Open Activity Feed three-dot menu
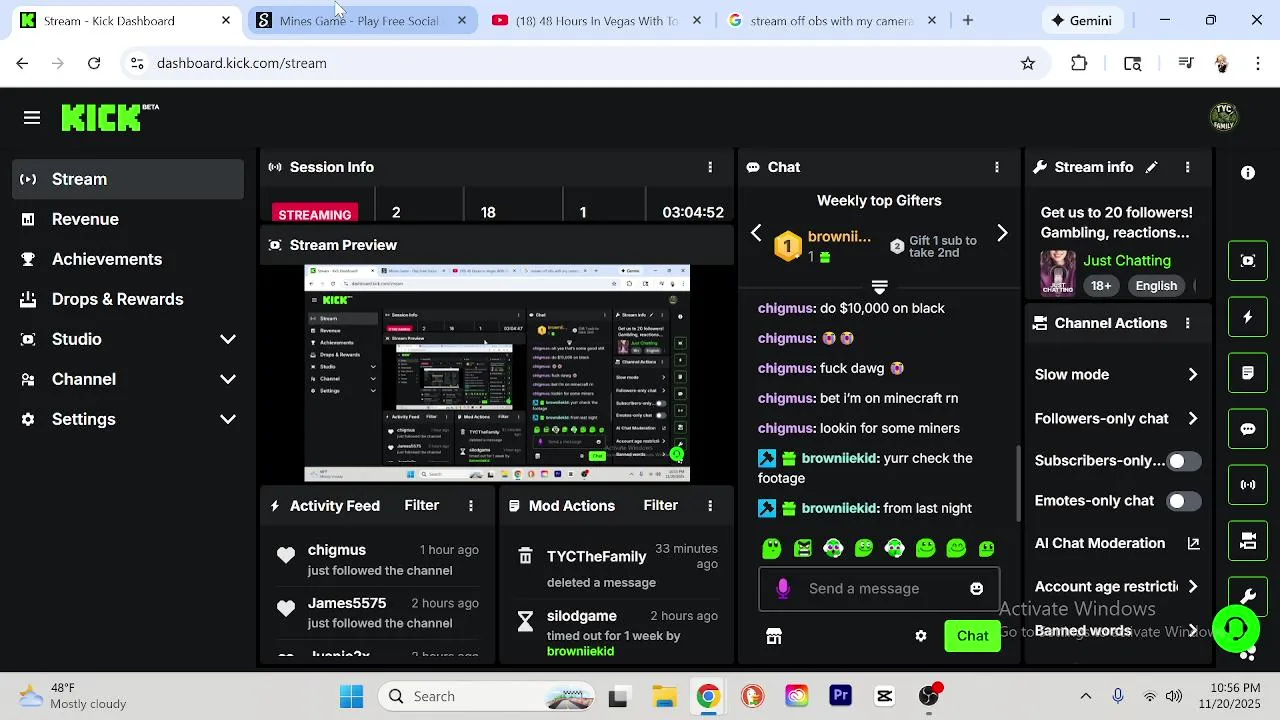The image size is (1280, 720). (471, 506)
